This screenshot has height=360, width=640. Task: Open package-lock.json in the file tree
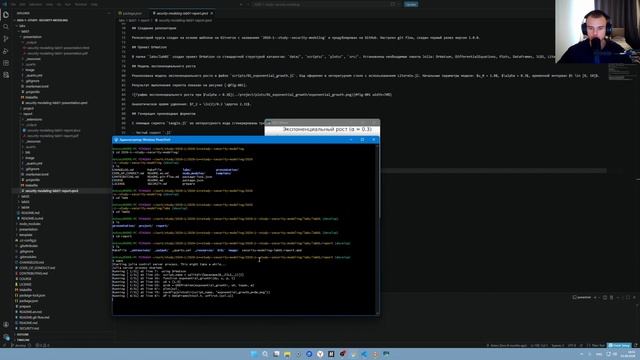pos(32,296)
